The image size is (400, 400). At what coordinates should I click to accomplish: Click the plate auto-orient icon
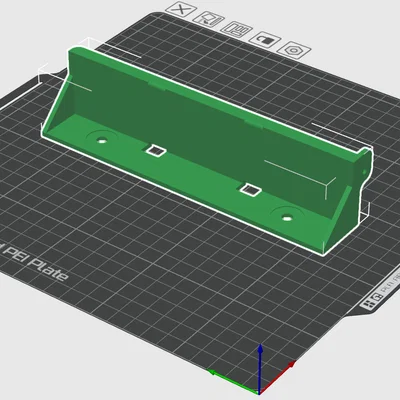point(209,19)
